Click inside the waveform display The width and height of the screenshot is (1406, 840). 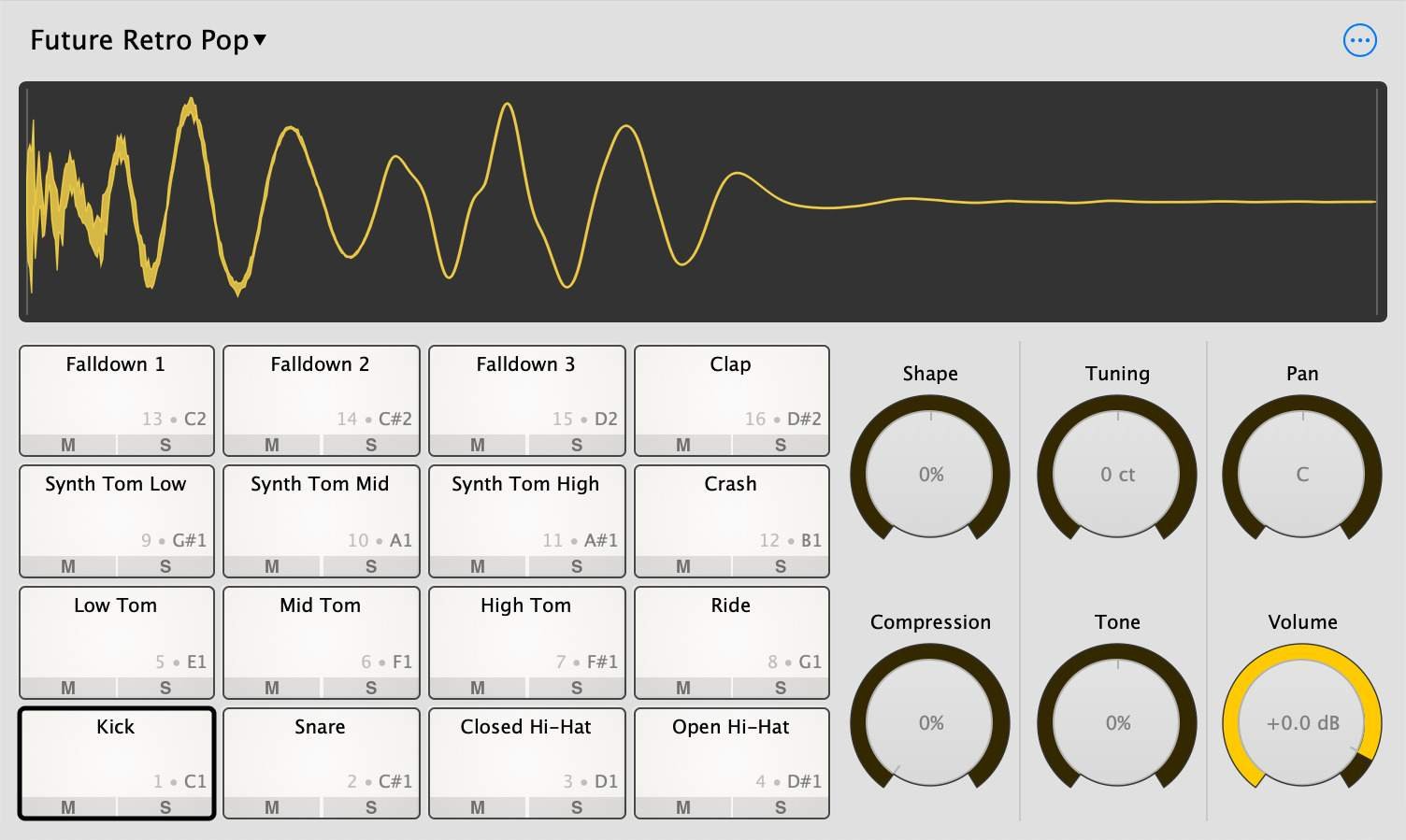701,201
